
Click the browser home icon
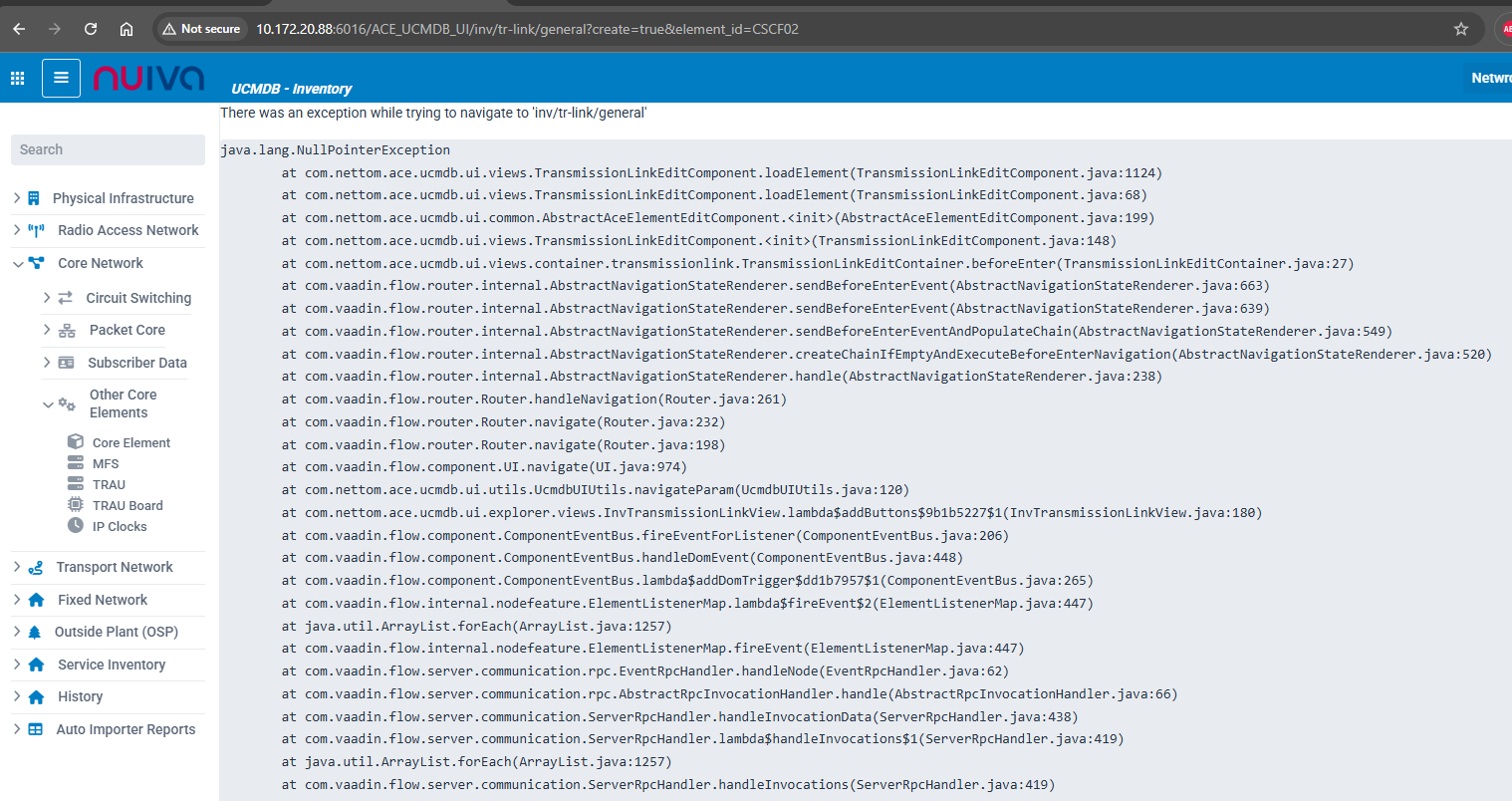(126, 29)
